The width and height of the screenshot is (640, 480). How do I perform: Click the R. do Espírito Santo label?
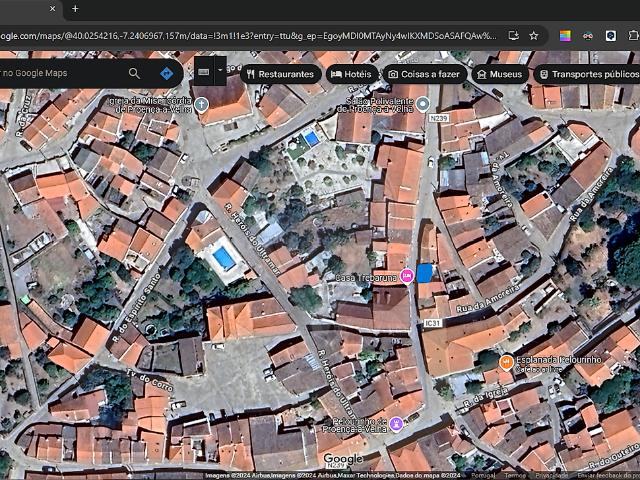137,308
